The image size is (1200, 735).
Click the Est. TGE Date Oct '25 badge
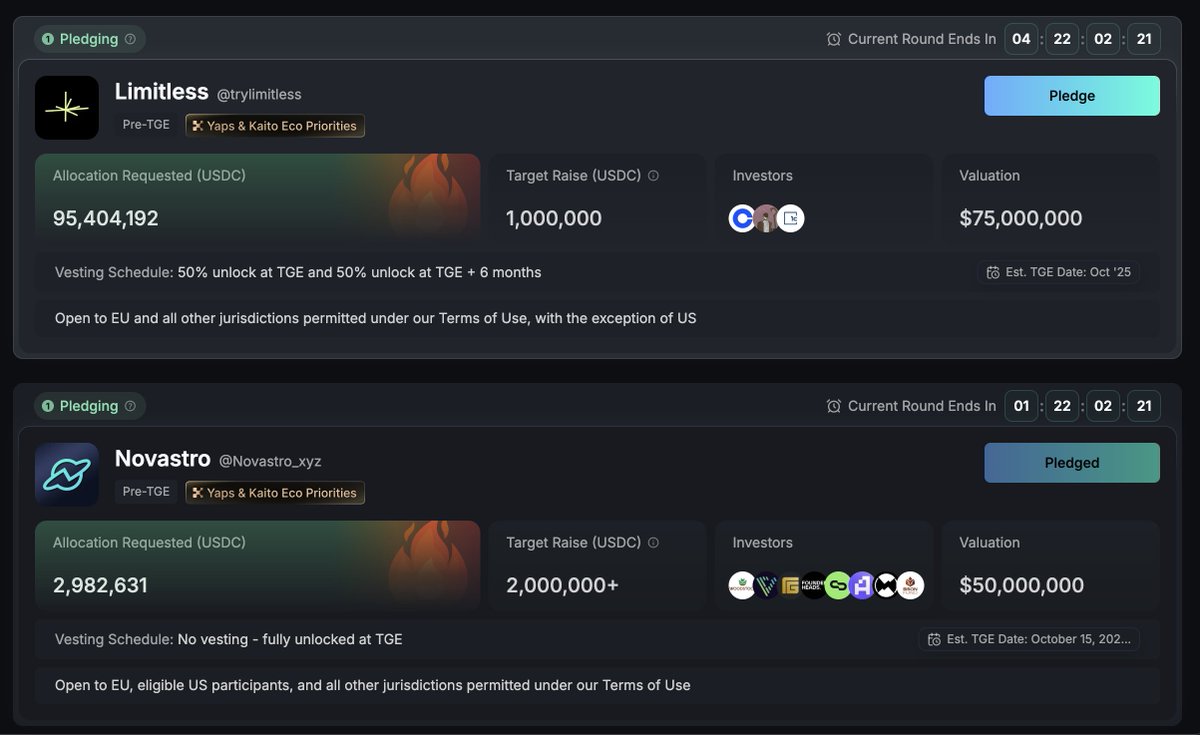[x=1058, y=272]
